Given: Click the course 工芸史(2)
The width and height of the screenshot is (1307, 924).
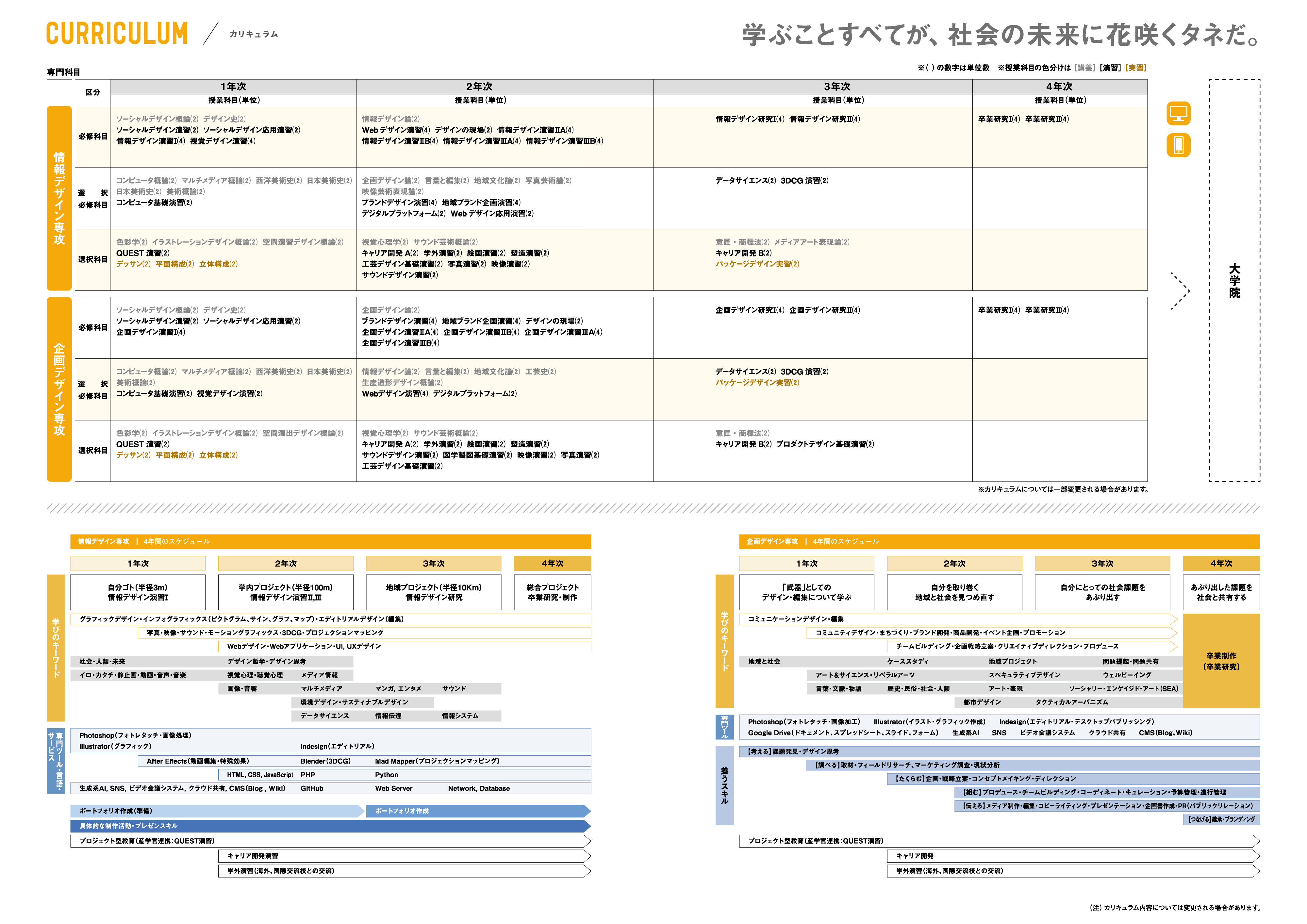Looking at the screenshot, I should (540, 372).
